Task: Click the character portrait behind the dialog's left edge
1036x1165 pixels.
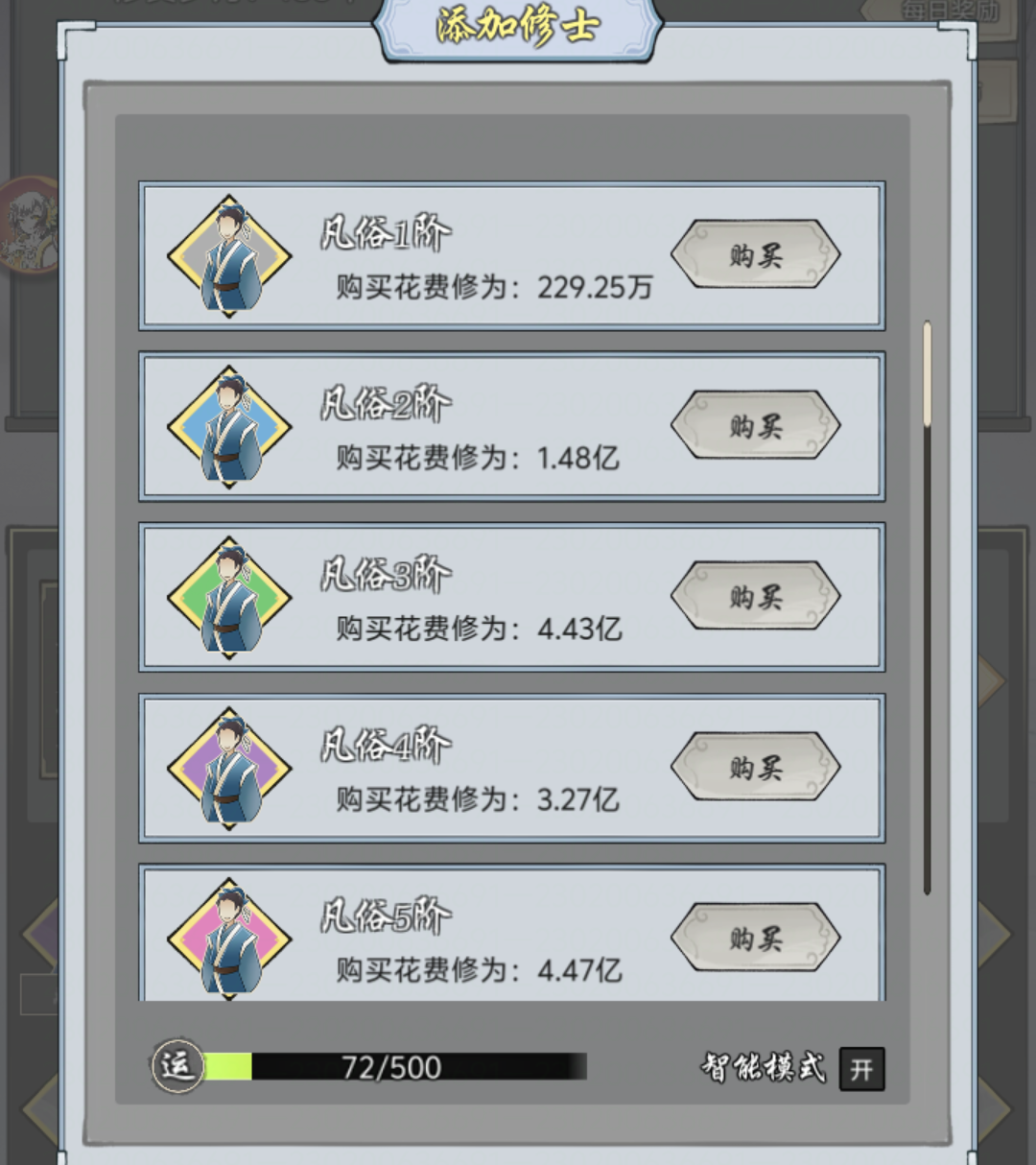Action: pos(31,226)
